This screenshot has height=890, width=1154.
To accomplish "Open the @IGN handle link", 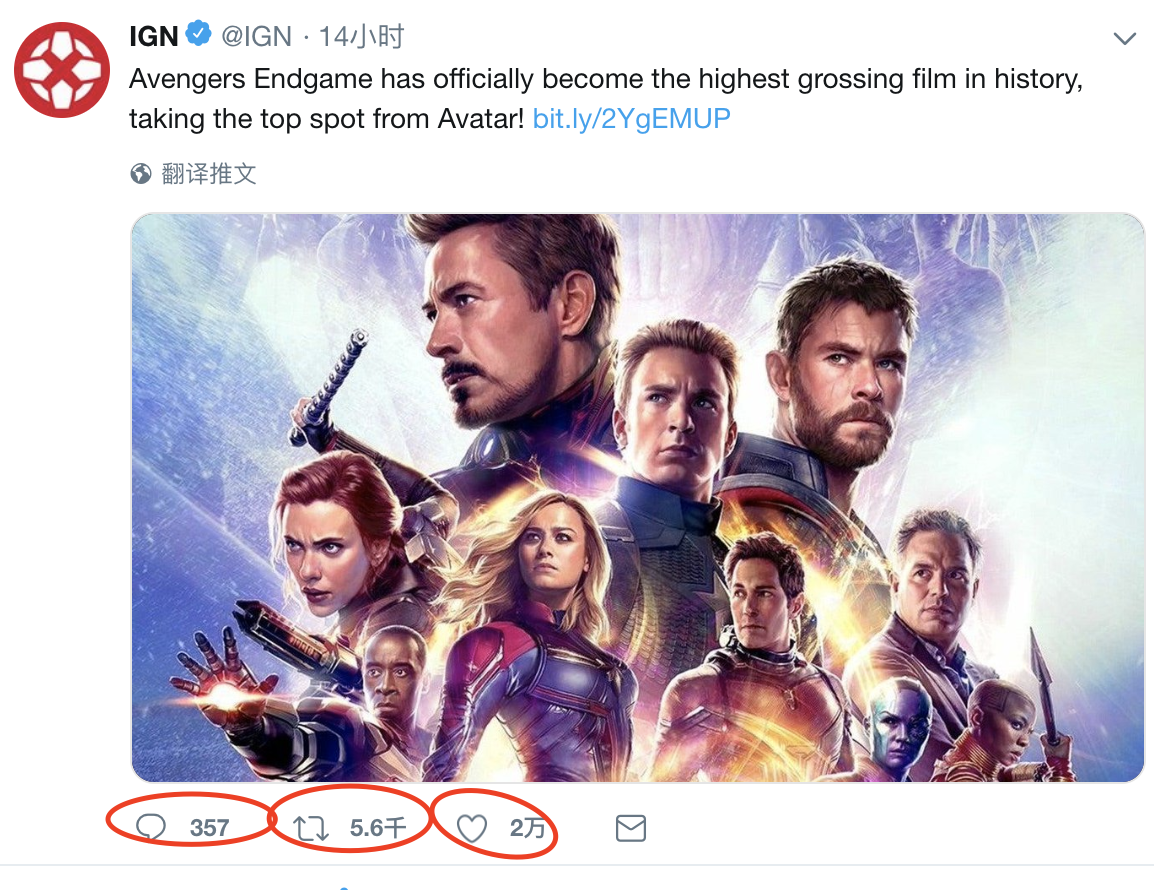I will [256, 37].
